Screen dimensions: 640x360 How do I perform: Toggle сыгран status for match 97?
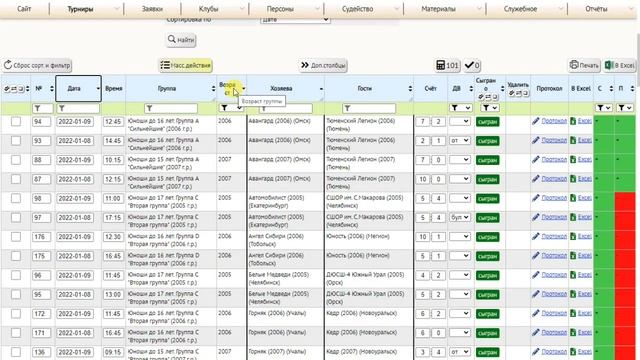coord(487,218)
